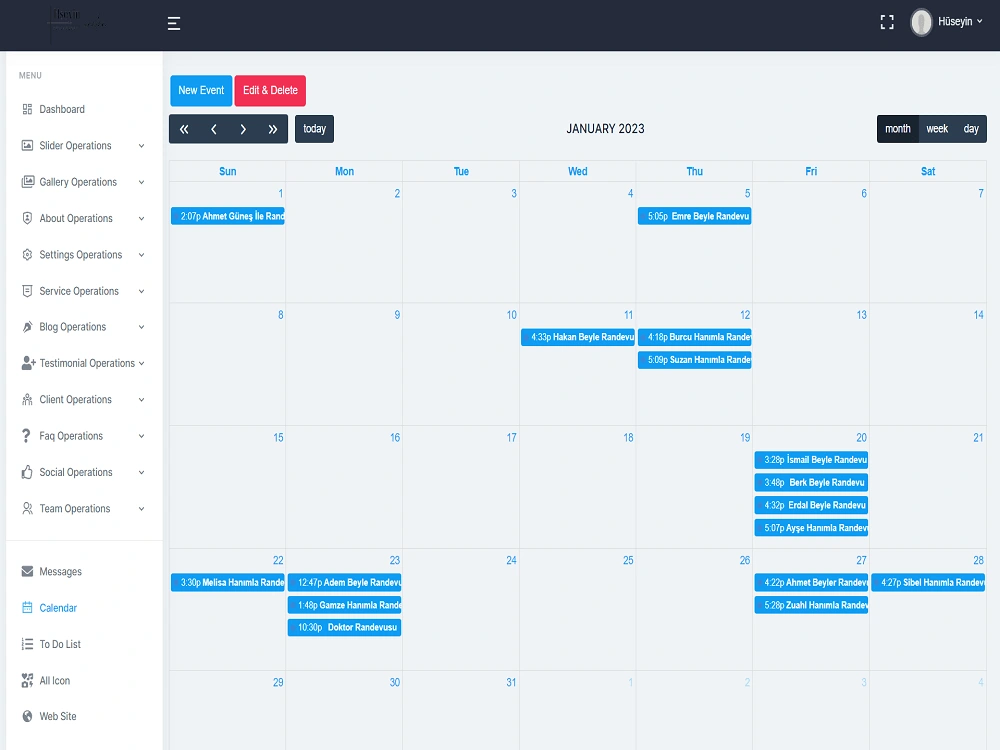
Task: Click the Edit & Delete button
Action: 270,91
